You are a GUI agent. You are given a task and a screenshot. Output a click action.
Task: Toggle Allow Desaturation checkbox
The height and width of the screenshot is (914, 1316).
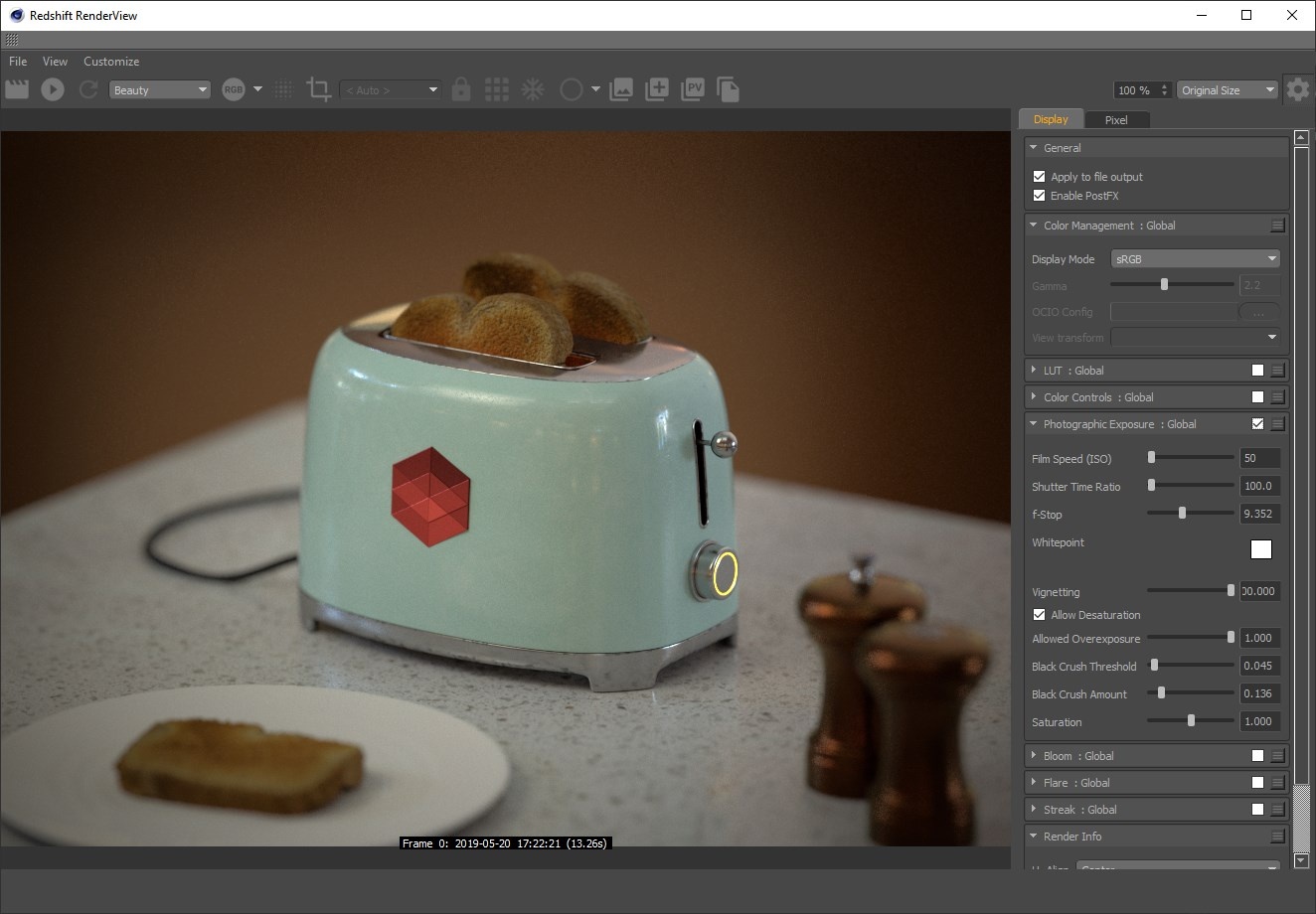tap(1039, 614)
